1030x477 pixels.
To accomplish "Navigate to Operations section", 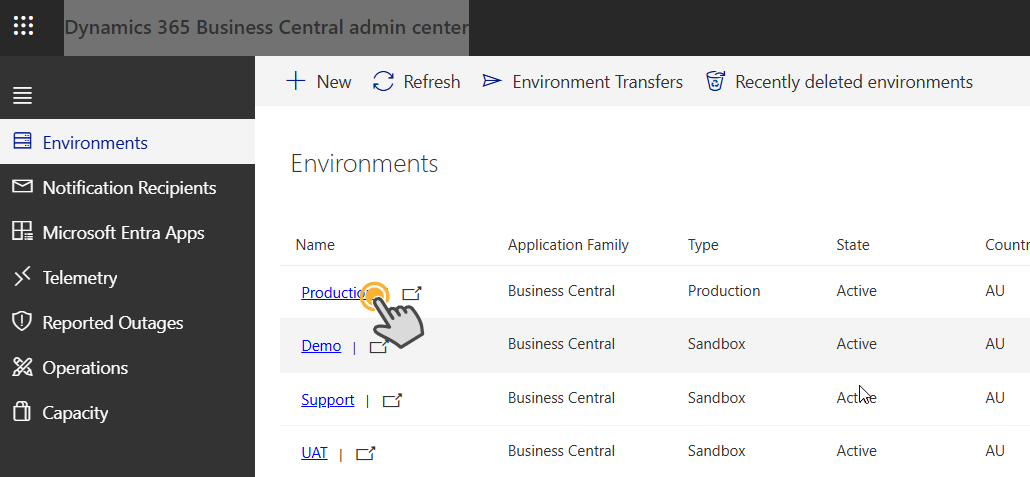I will coord(85,368).
